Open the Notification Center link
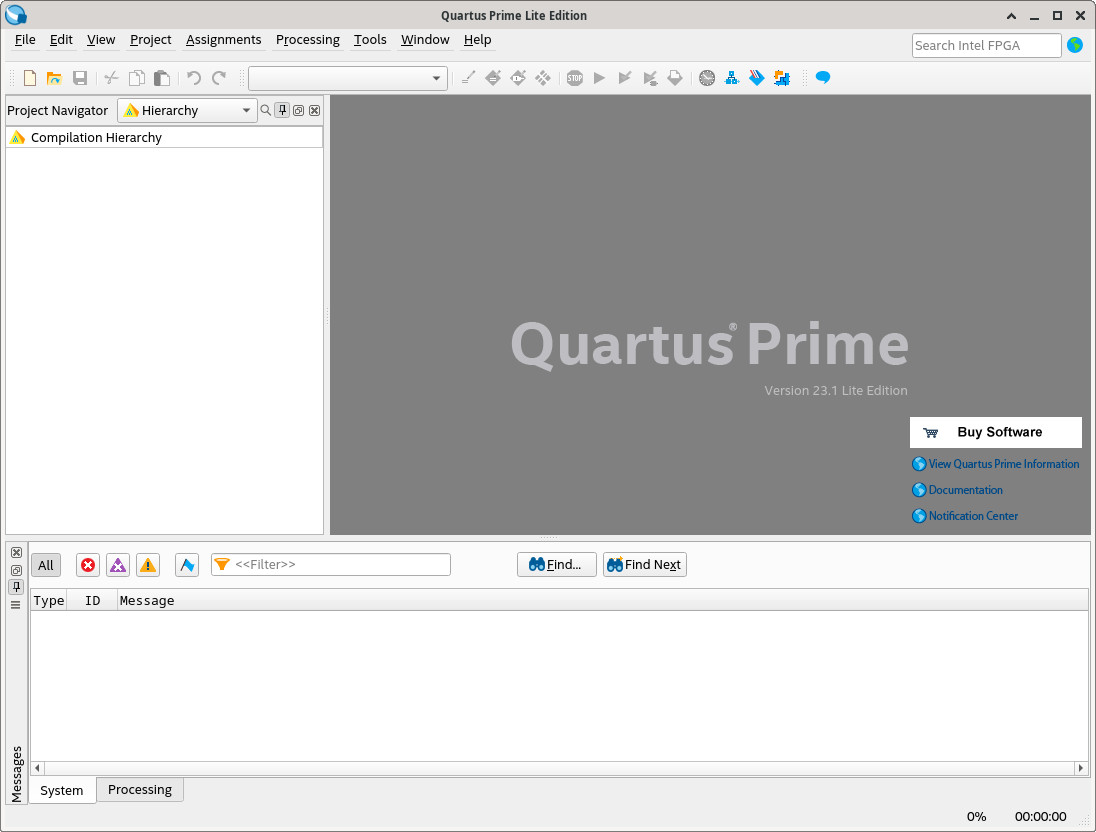 point(965,515)
